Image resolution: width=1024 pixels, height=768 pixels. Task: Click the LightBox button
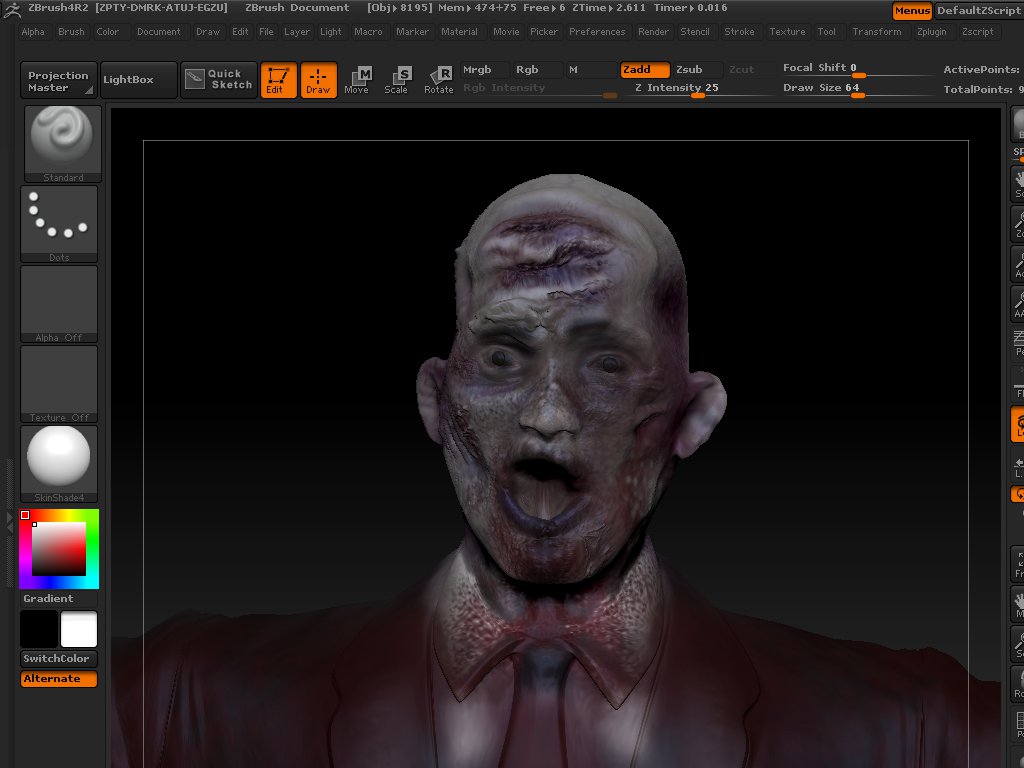coord(128,79)
